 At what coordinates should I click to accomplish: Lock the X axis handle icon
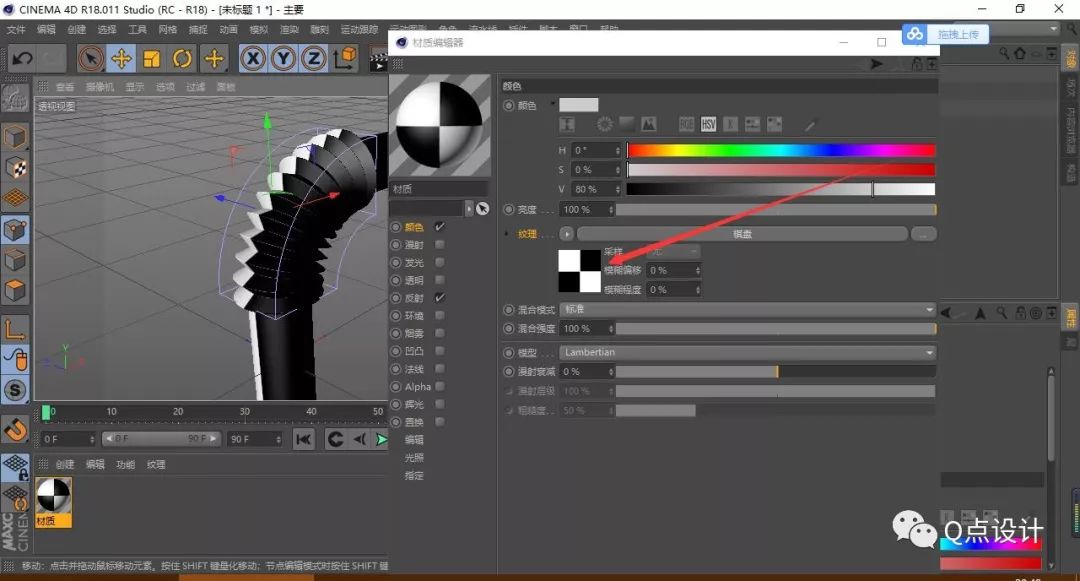coord(252,60)
